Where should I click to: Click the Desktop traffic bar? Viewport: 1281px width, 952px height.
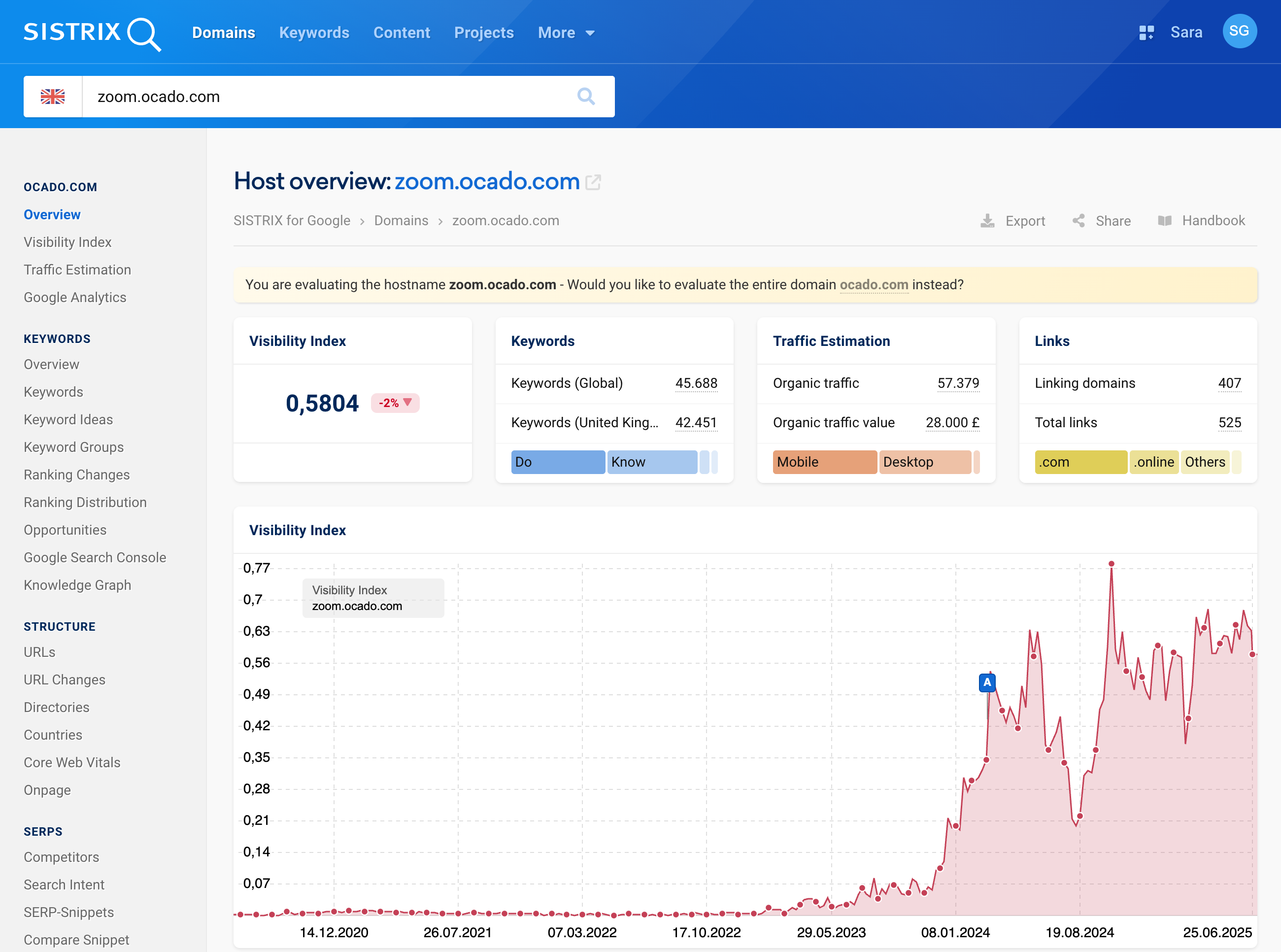[925, 462]
